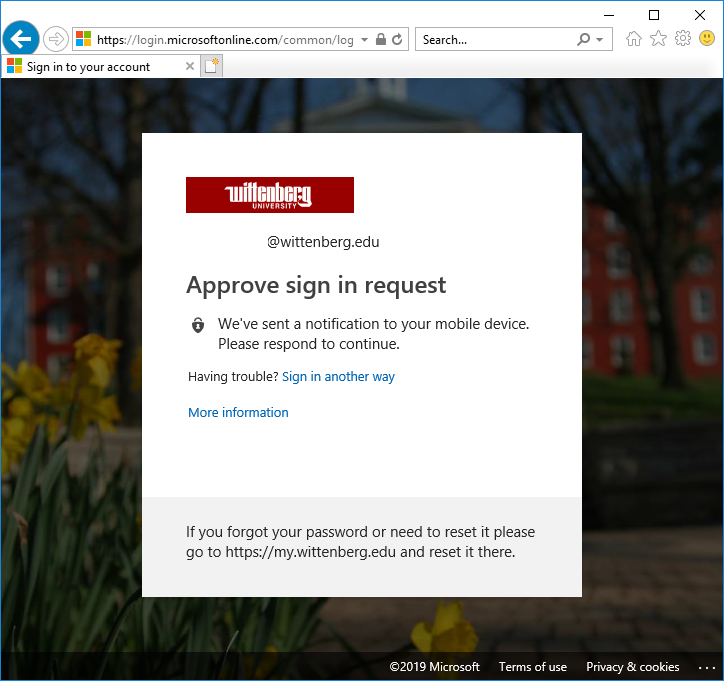The width and height of the screenshot is (724, 681).
Task: Click the password reset instruction text
Action: pyautogui.click(x=360, y=542)
